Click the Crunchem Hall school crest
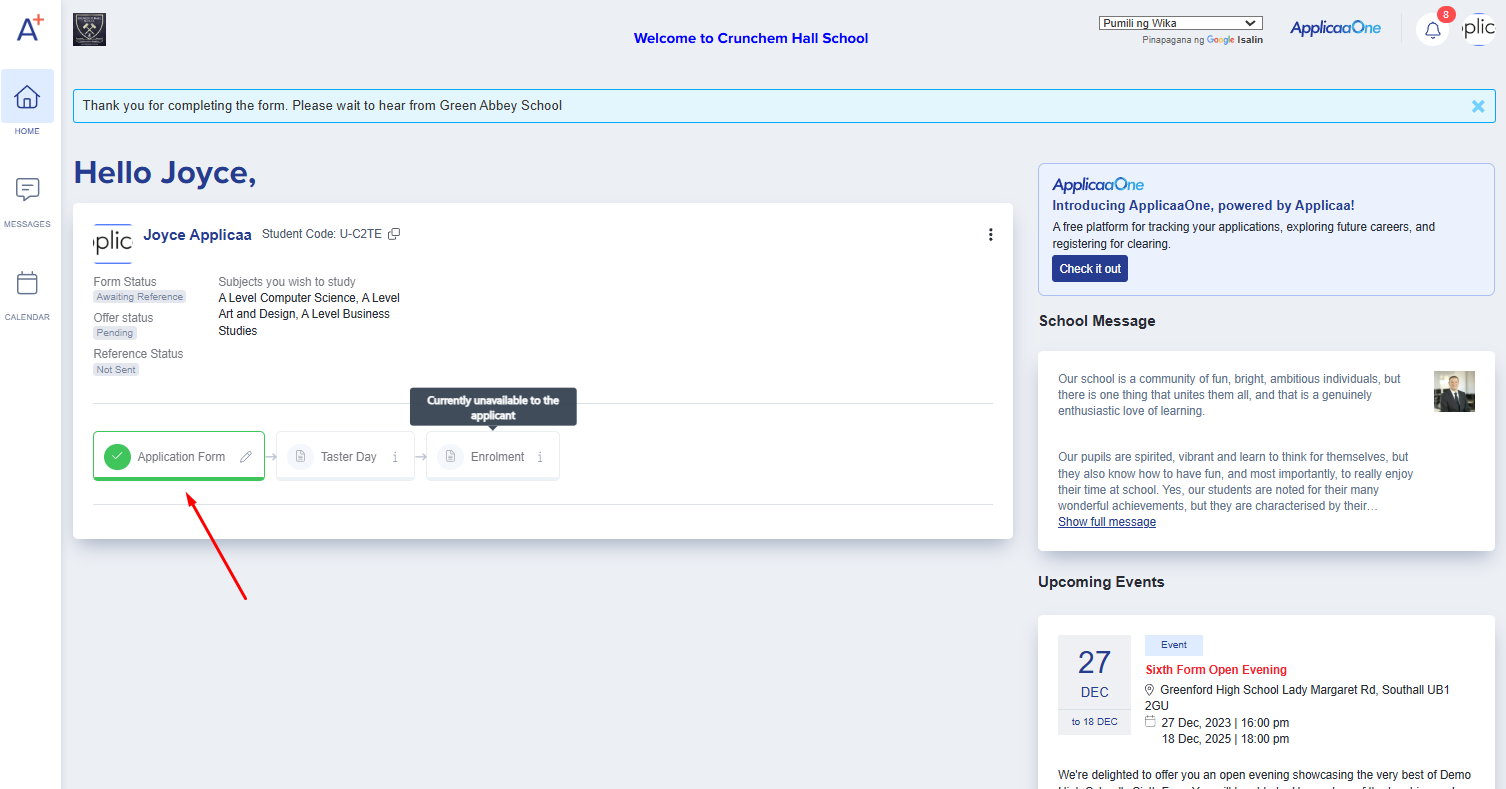The height and width of the screenshot is (789, 1506). [89, 29]
